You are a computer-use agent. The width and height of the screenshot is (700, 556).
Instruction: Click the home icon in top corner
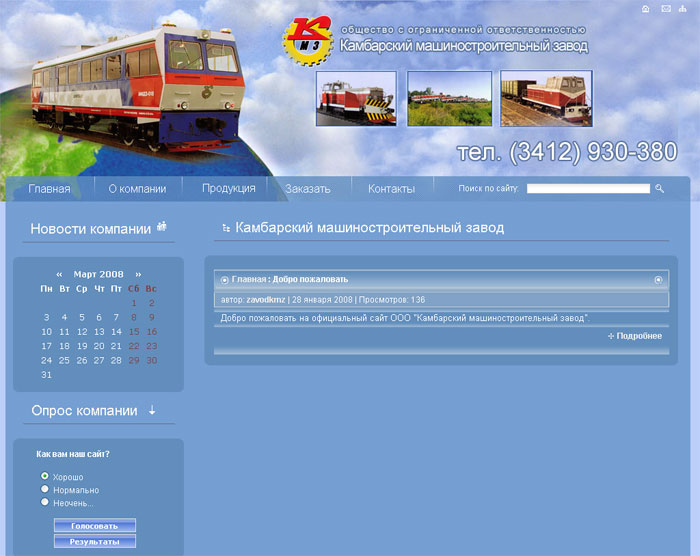(646, 9)
